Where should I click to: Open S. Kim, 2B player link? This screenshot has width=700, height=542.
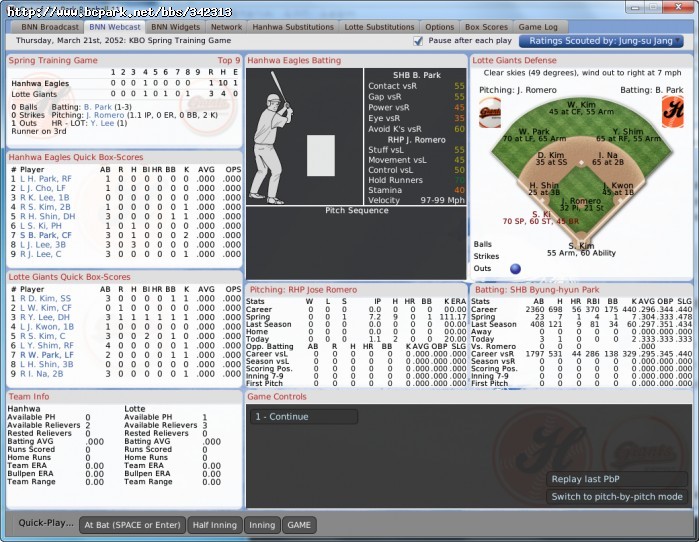click(49, 207)
